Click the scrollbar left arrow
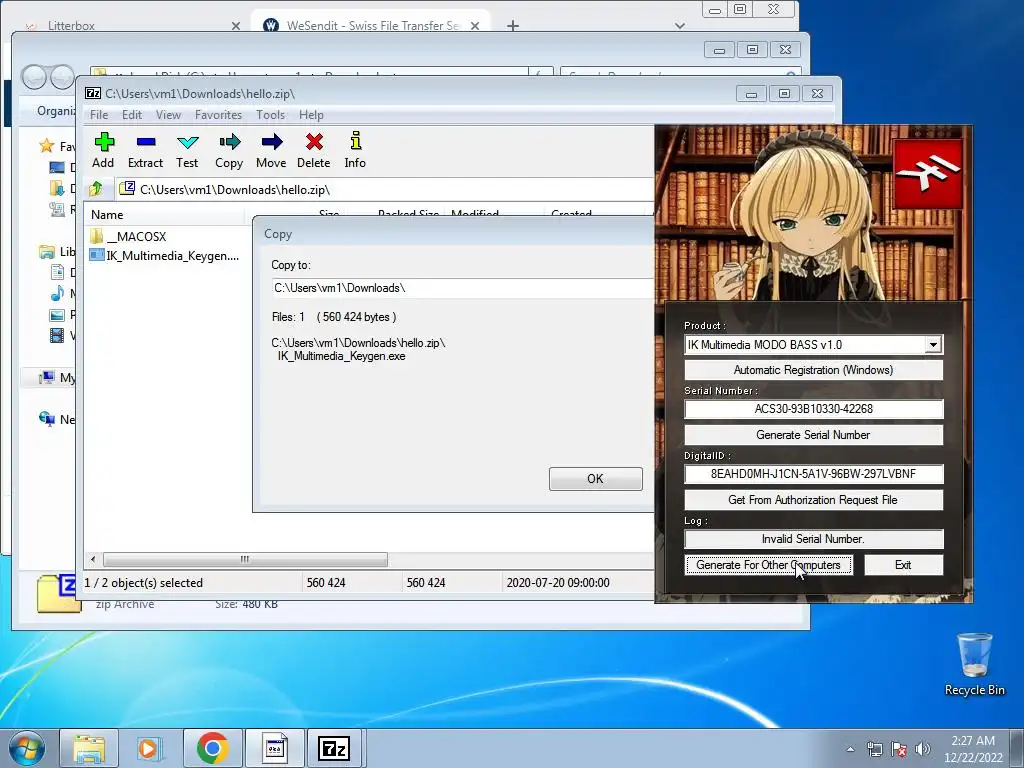1024x768 pixels. tap(93, 560)
